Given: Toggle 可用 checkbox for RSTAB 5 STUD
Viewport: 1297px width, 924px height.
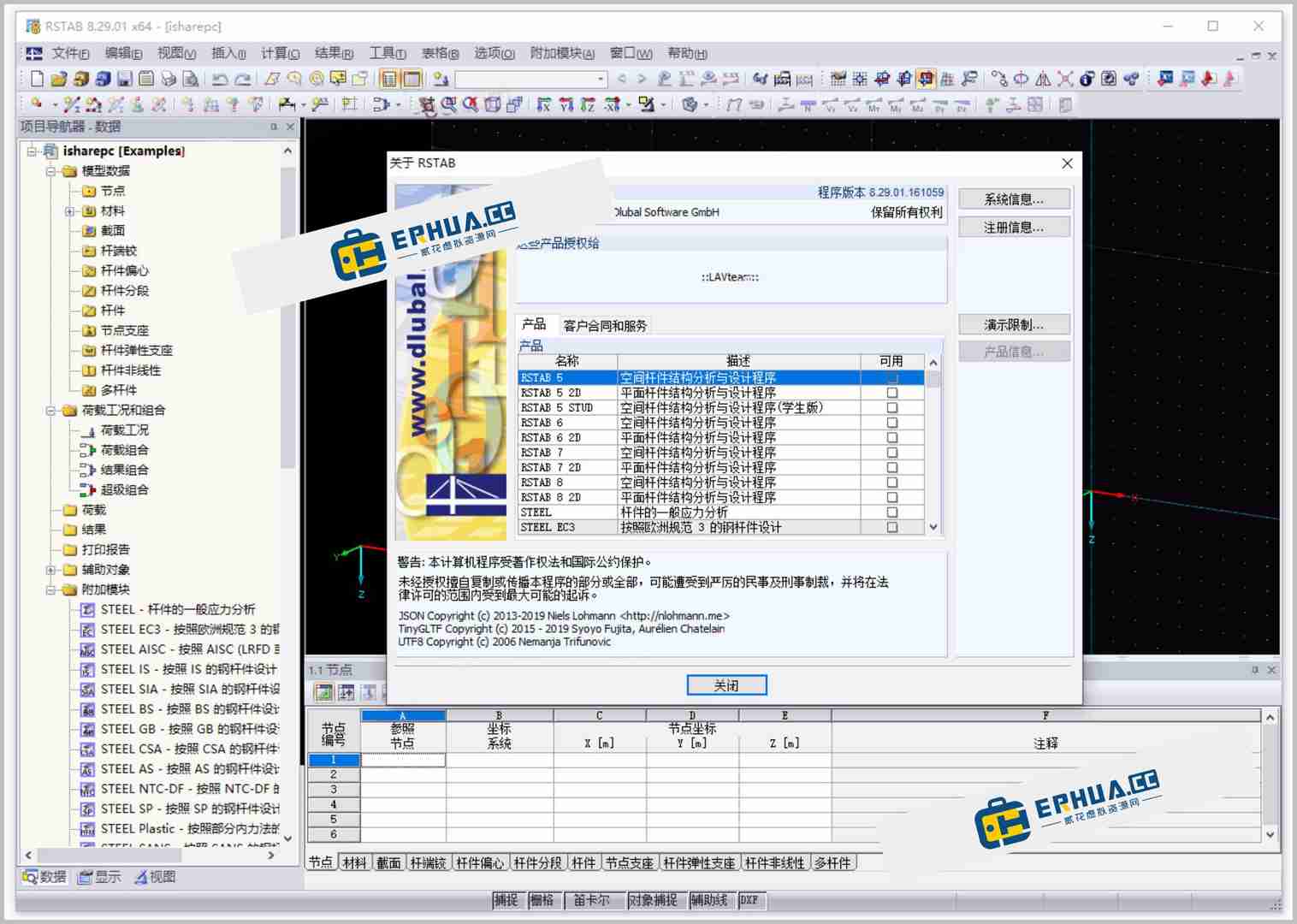Looking at the screenshot, I should 892,407.
